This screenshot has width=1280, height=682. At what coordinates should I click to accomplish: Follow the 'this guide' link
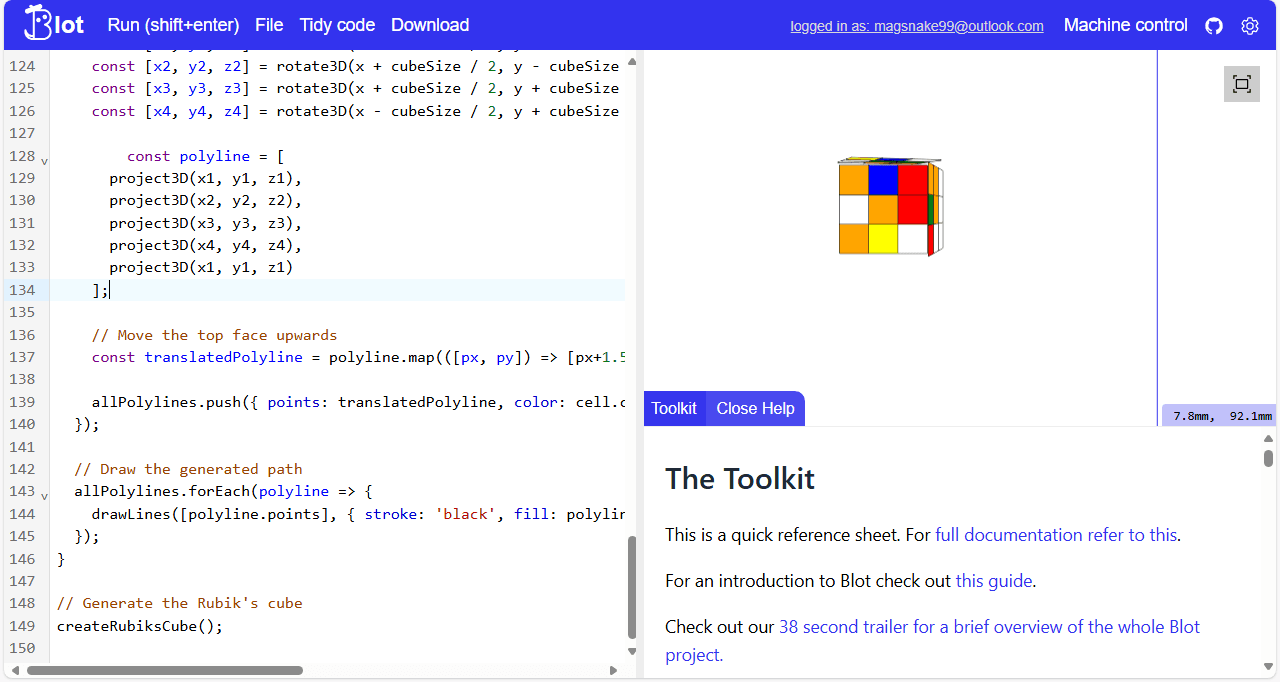pos(994,581)
